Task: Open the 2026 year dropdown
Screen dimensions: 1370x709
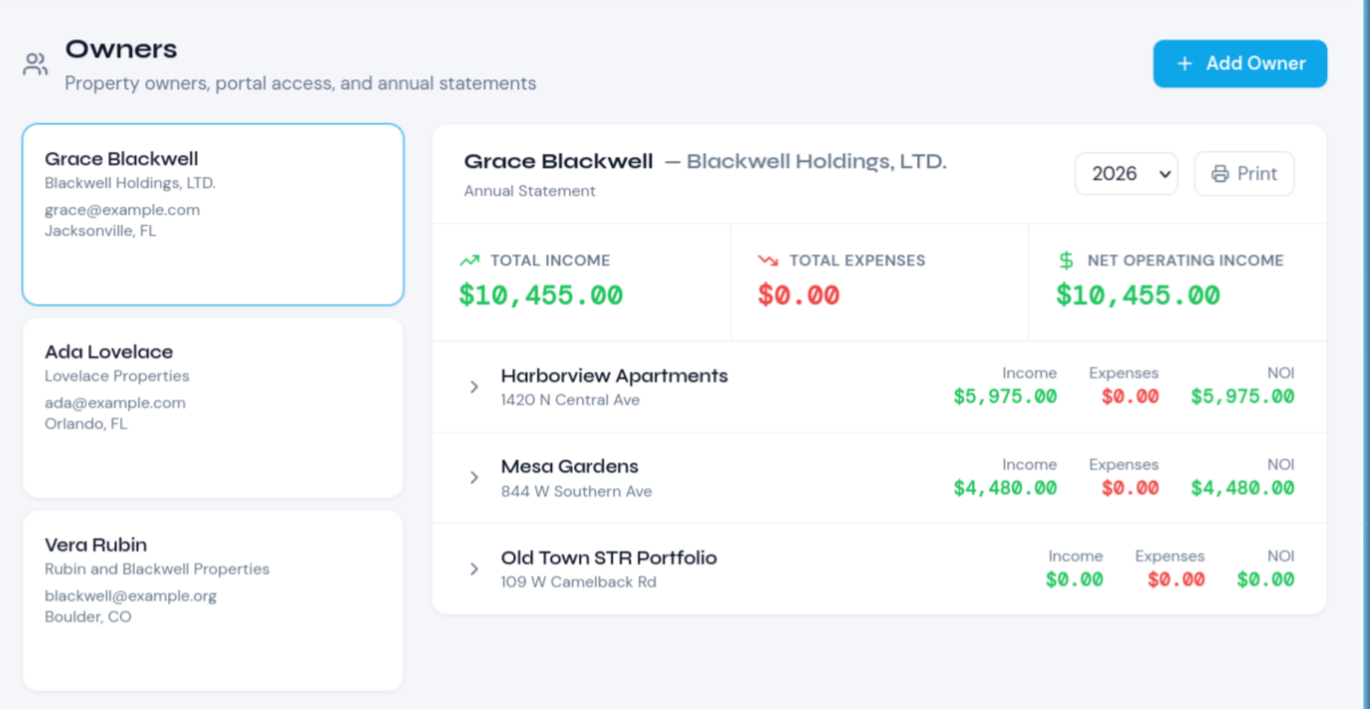Action: (x=1127, y=174)
